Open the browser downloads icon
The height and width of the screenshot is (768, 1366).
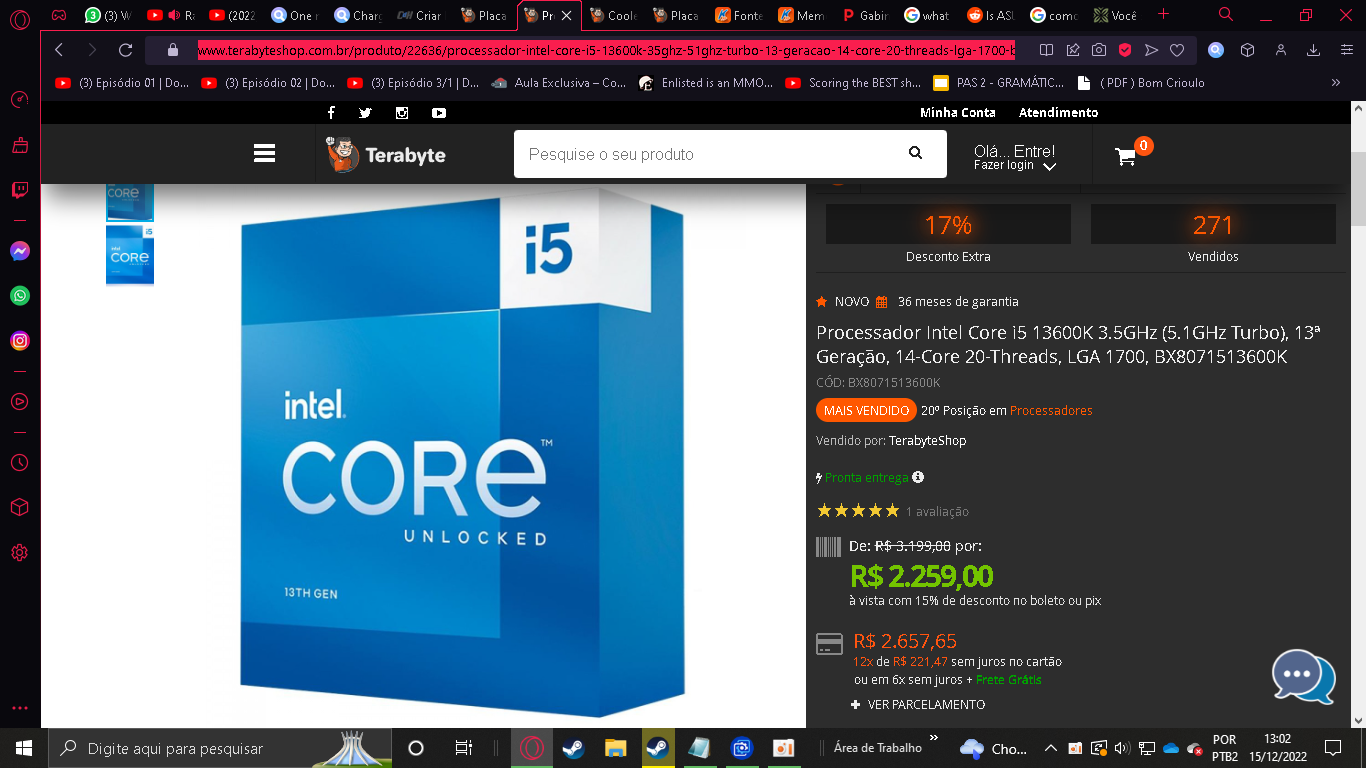(x=1314, y=50)
